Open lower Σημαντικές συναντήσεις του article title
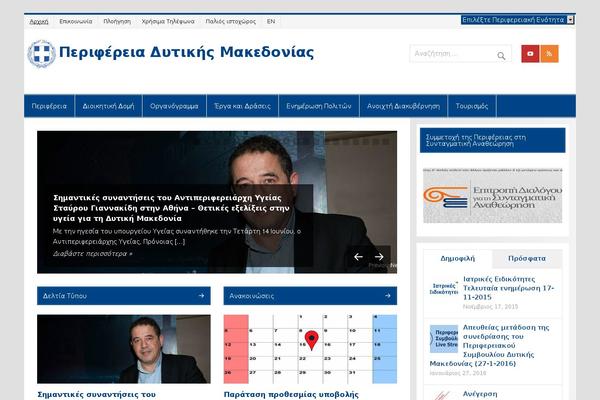The width and height of the screenshot is (600, 400). (96, 395)
